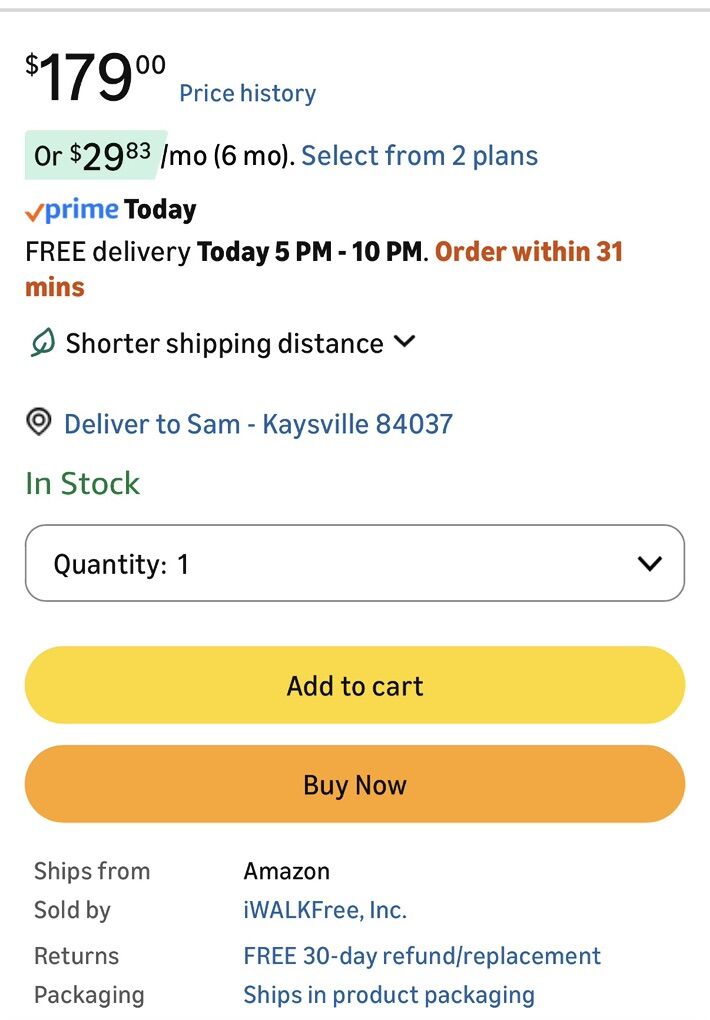Screen dimensions: 710x1020
Task: Click the Order within 31 mins text
Action: point(528,252)
